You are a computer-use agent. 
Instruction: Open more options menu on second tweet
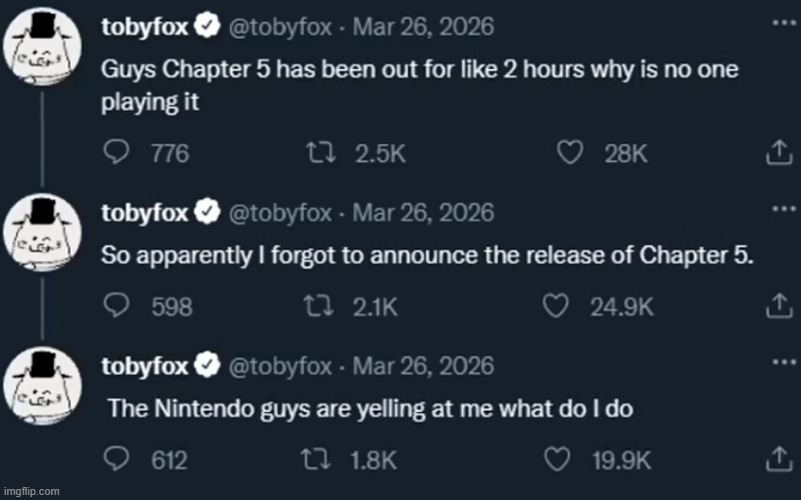[777, 208]
